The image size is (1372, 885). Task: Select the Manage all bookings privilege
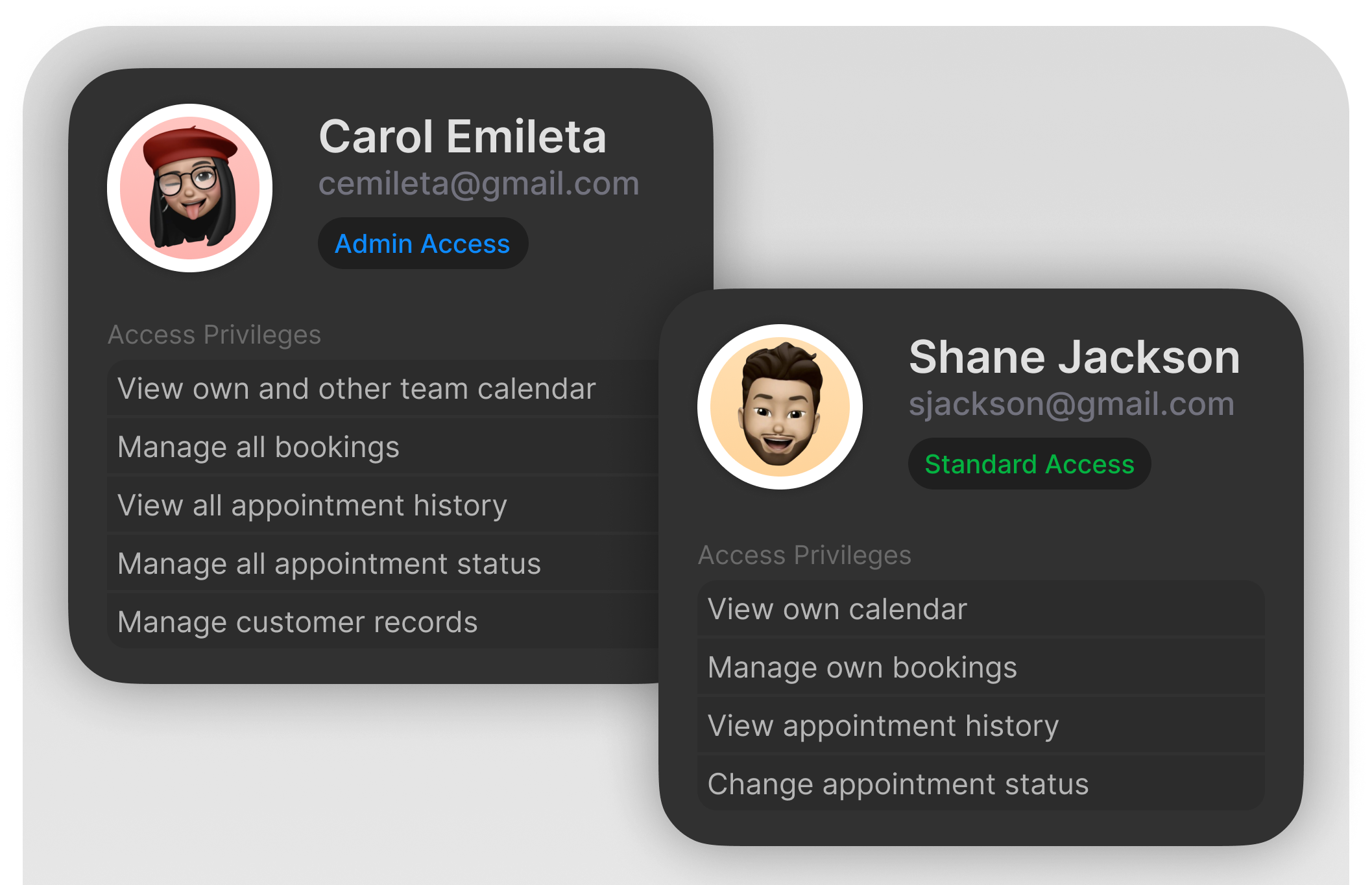[x=383, y=447]
